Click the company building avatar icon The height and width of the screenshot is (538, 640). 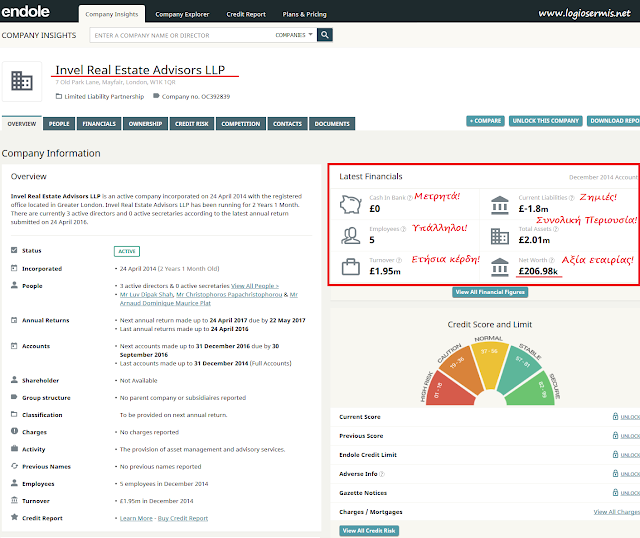22,81
